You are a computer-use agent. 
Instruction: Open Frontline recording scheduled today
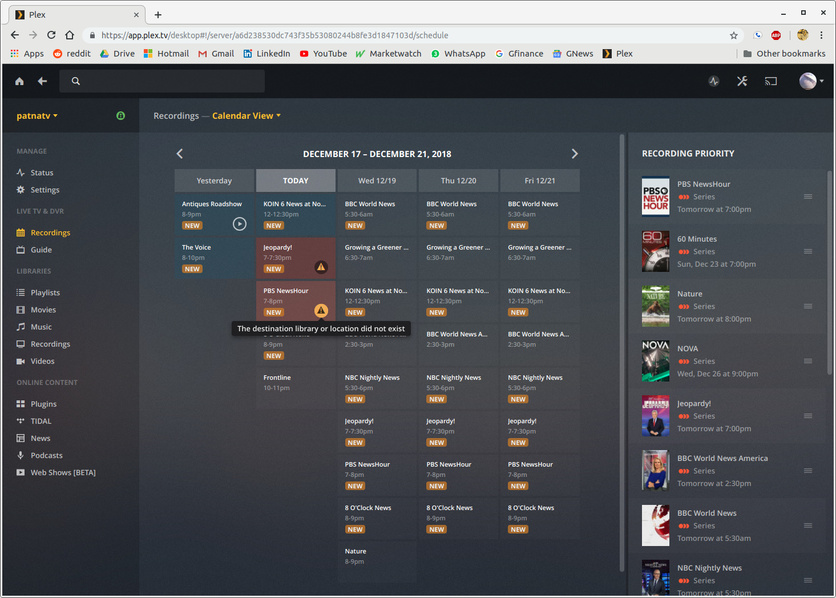(296, 388)
